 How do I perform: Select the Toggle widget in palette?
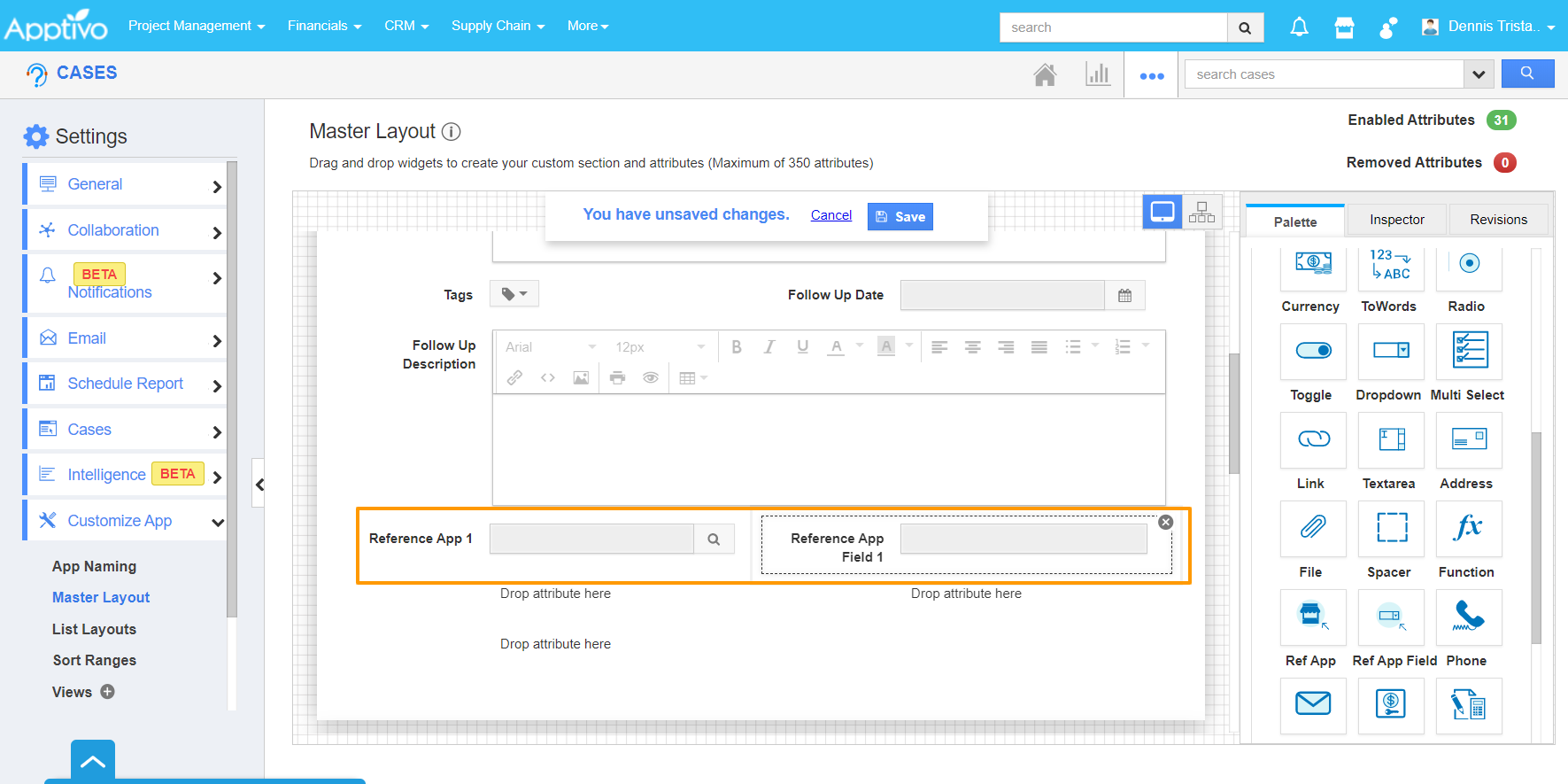(x=1312, y=351)
